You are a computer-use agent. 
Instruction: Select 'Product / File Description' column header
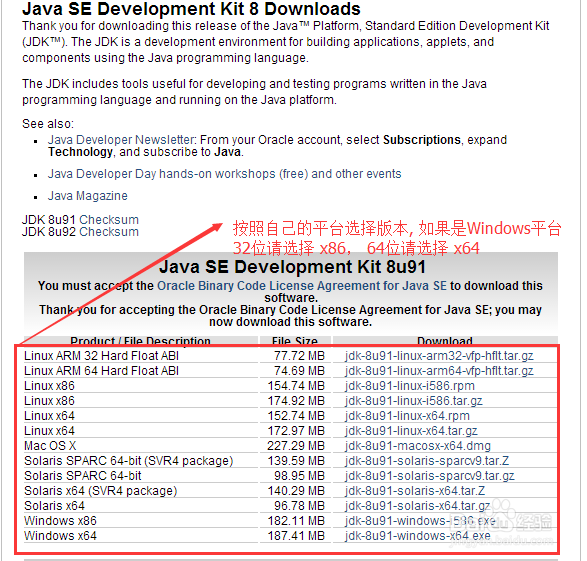(140, 341)
